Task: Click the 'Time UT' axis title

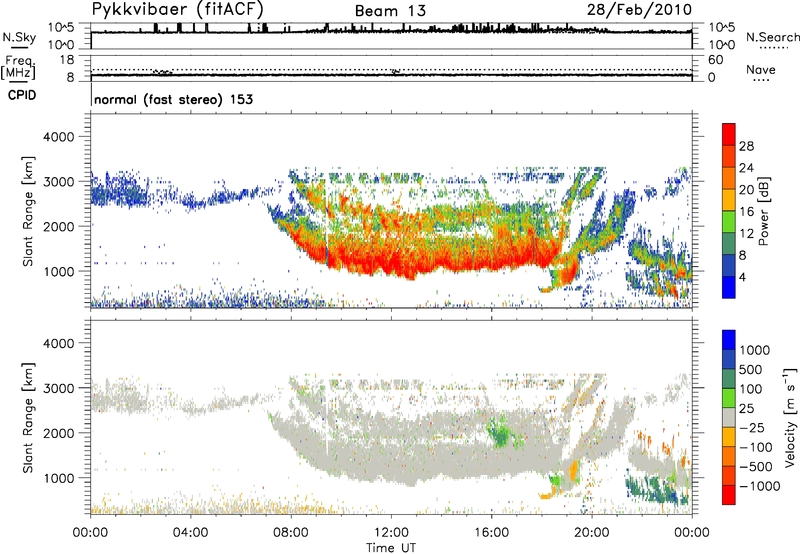Action: tap(391, 547)
